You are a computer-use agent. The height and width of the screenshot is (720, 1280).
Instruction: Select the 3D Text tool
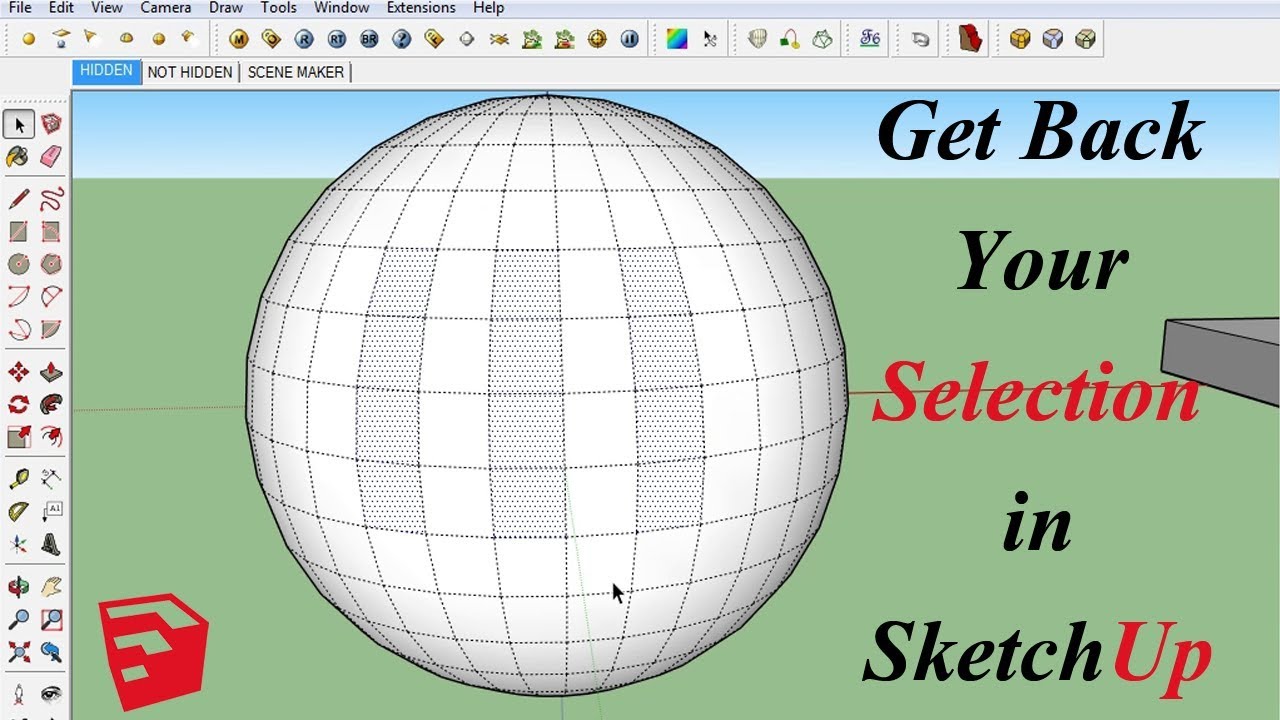[51, 545]
